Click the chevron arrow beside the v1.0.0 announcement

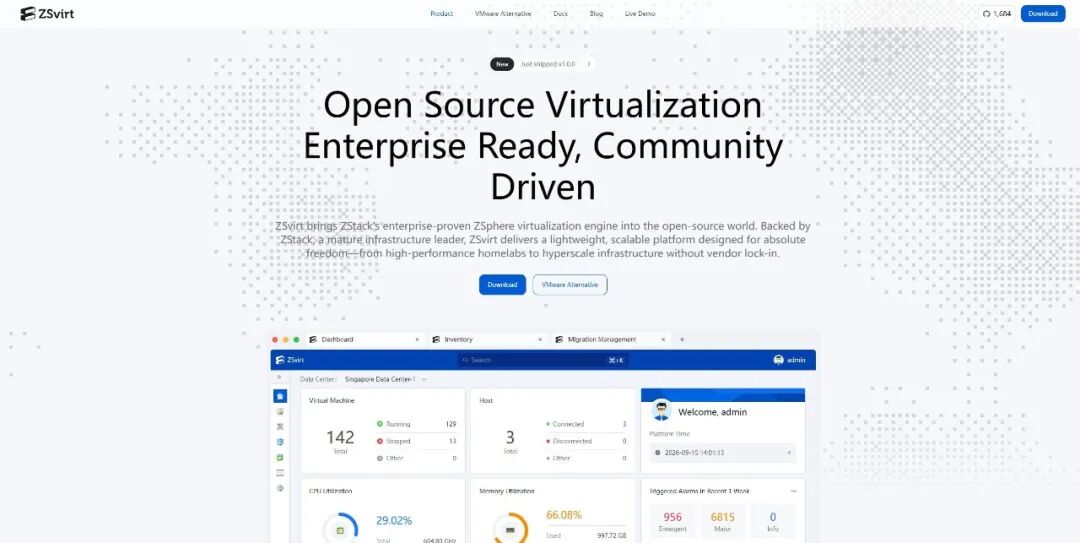click(x=589, y=64)
